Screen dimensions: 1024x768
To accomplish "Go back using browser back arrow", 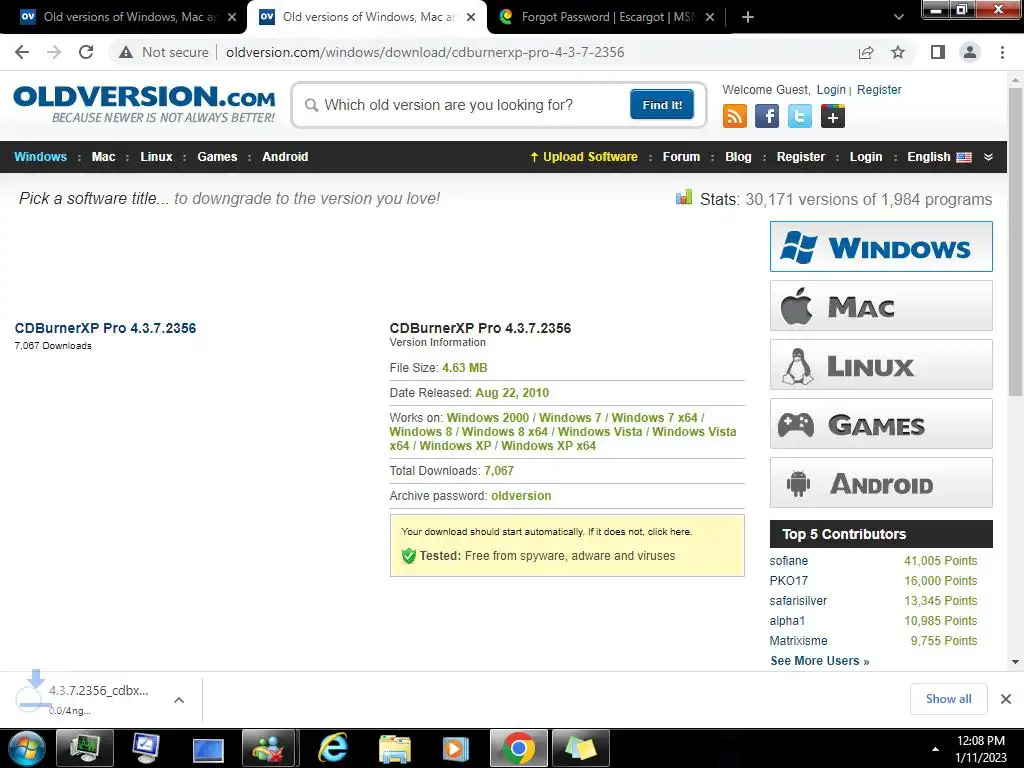I will [x=22, y=52].
